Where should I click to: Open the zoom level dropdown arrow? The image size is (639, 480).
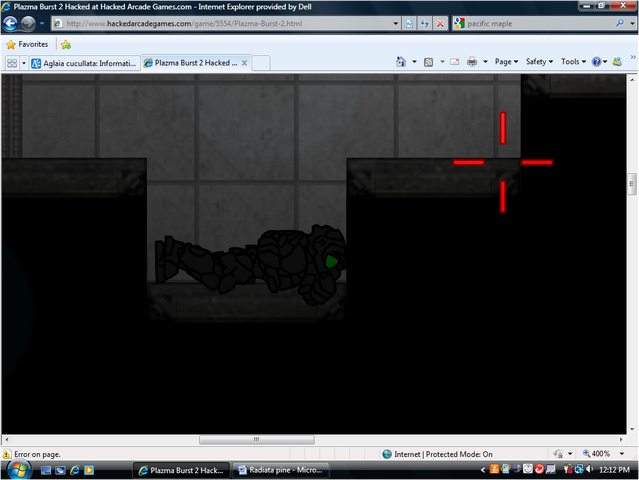[622, 454]
